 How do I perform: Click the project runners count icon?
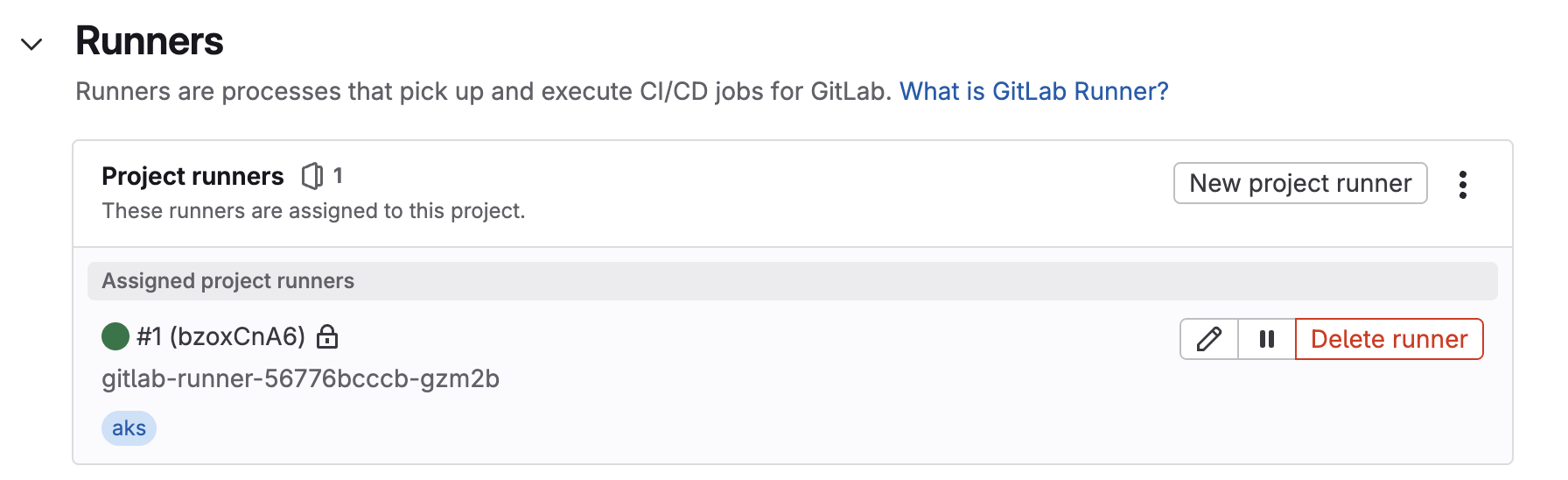pyautogui.click(x=311, y=176)
